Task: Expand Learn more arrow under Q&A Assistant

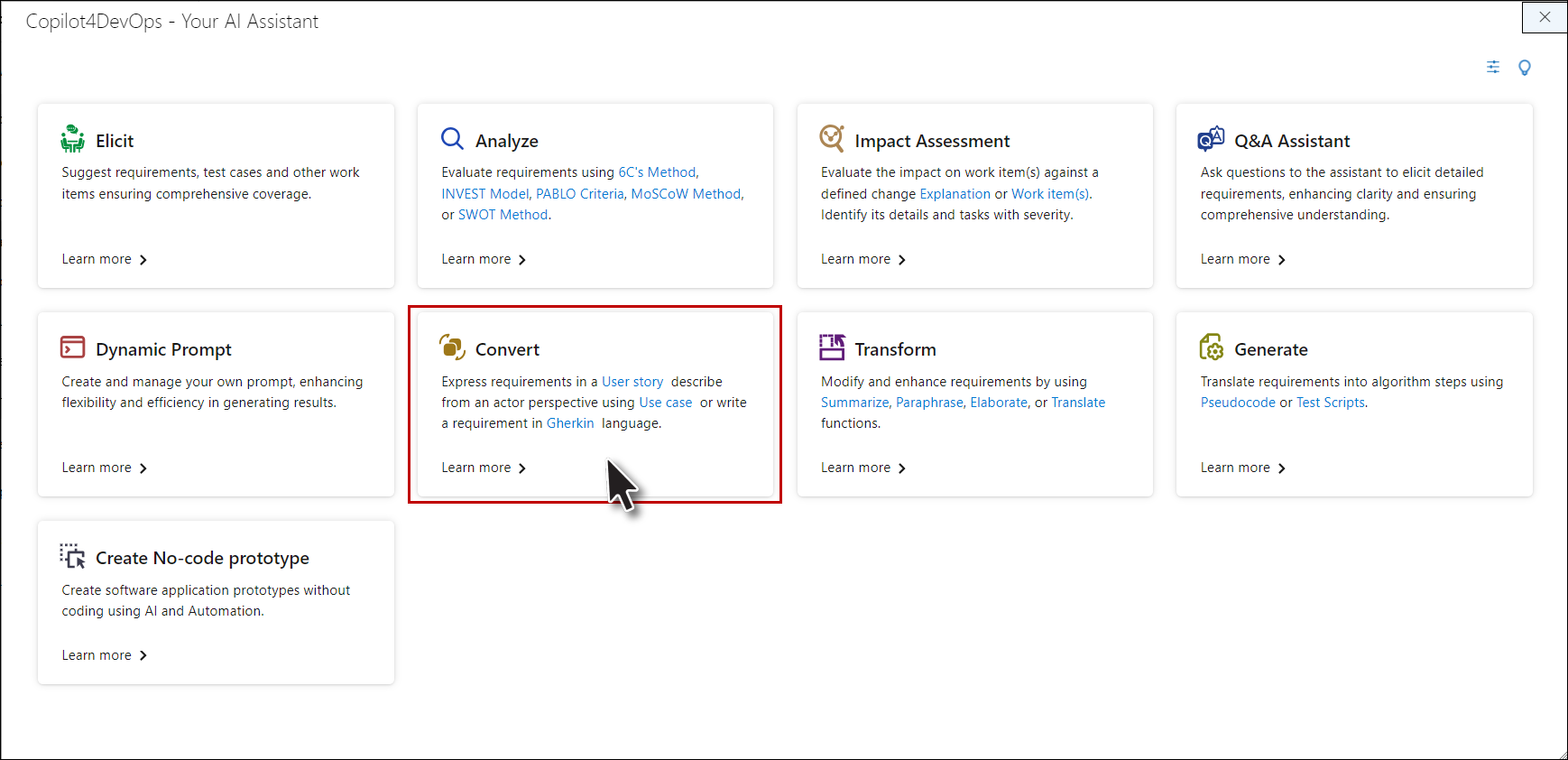Action: pyautogui.click(x=1282, y=260)
